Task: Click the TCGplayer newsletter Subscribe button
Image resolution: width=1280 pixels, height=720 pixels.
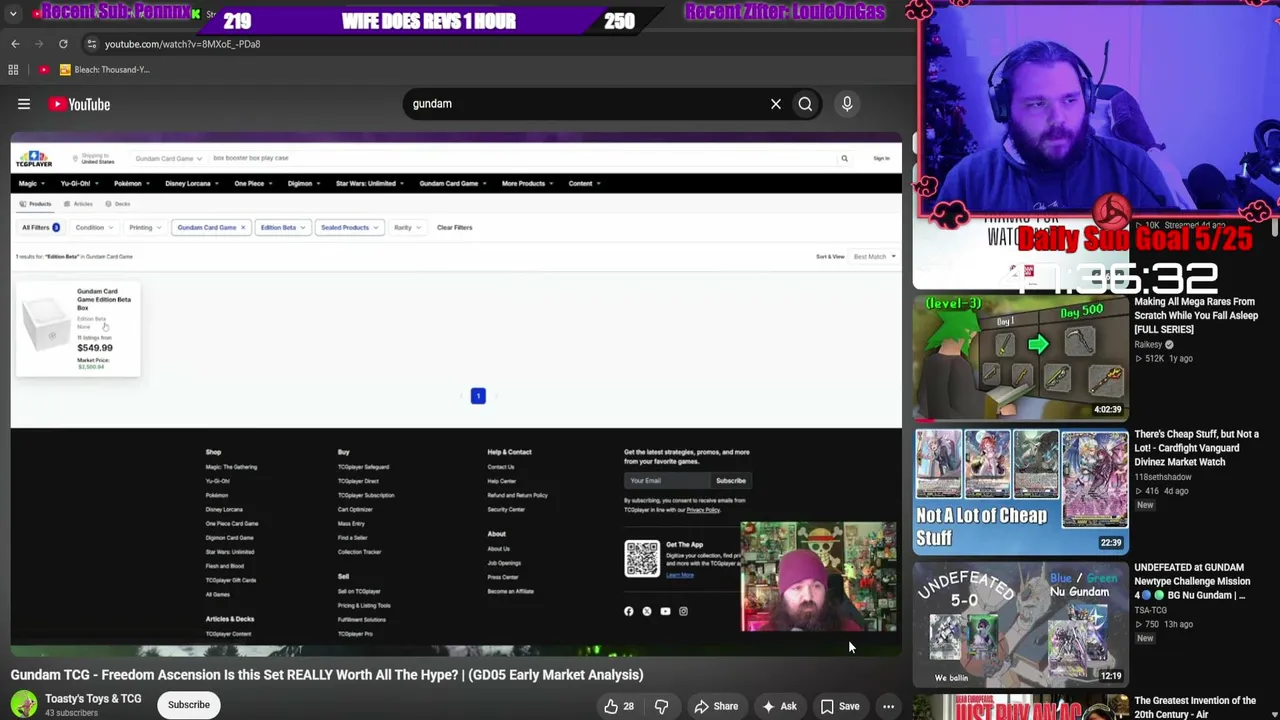Action: coord(730,481)
